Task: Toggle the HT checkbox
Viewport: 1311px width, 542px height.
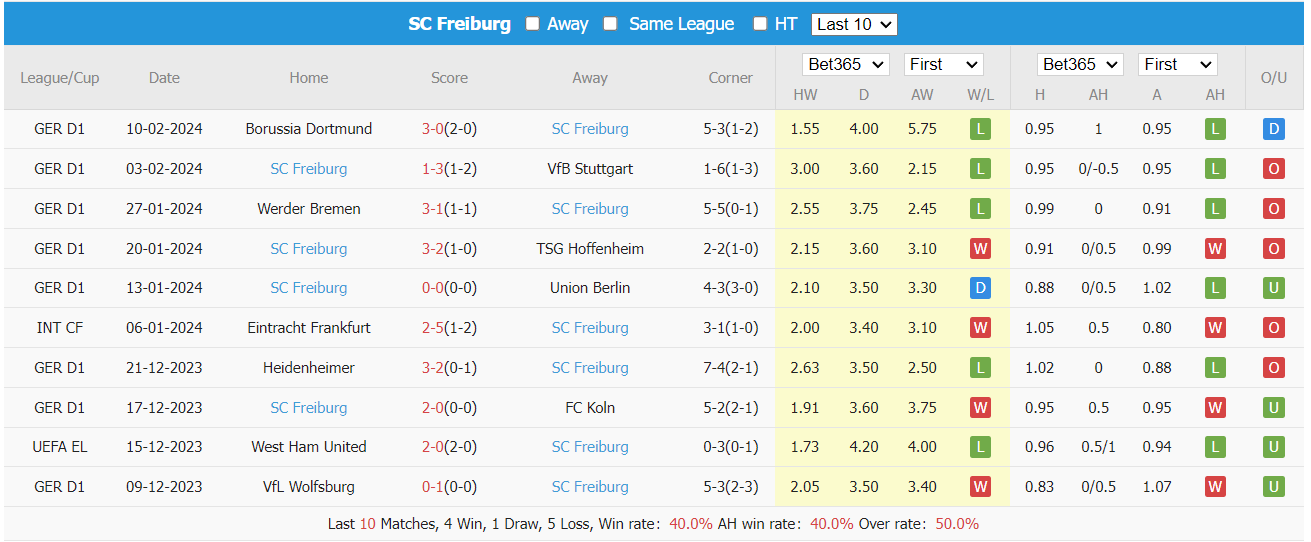Action: [760, 24]
